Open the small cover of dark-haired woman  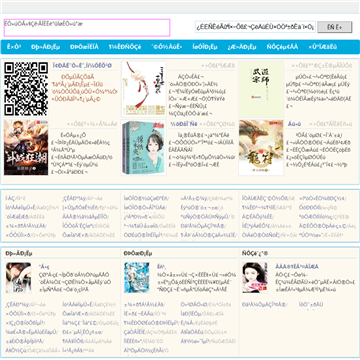[x=255, y=278]
